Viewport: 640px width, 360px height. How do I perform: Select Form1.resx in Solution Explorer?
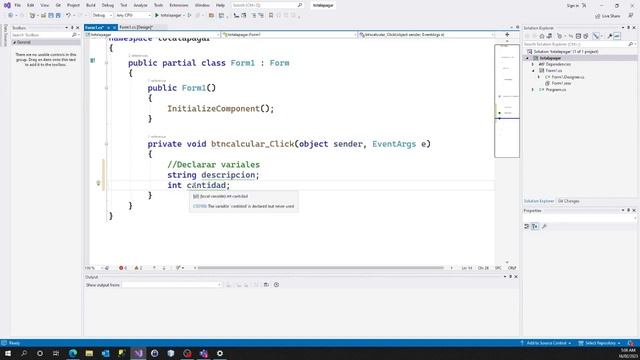click(561, 83)
